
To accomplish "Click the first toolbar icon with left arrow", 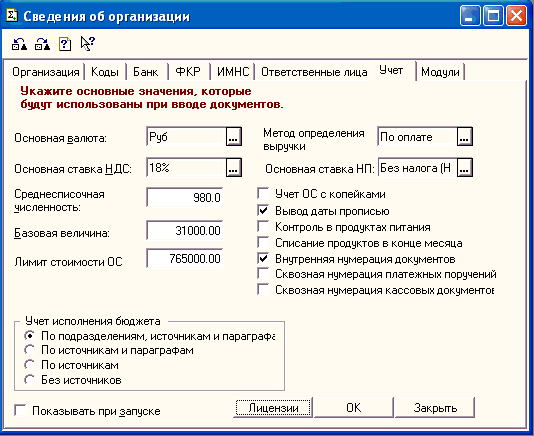I will click(19, 44).
